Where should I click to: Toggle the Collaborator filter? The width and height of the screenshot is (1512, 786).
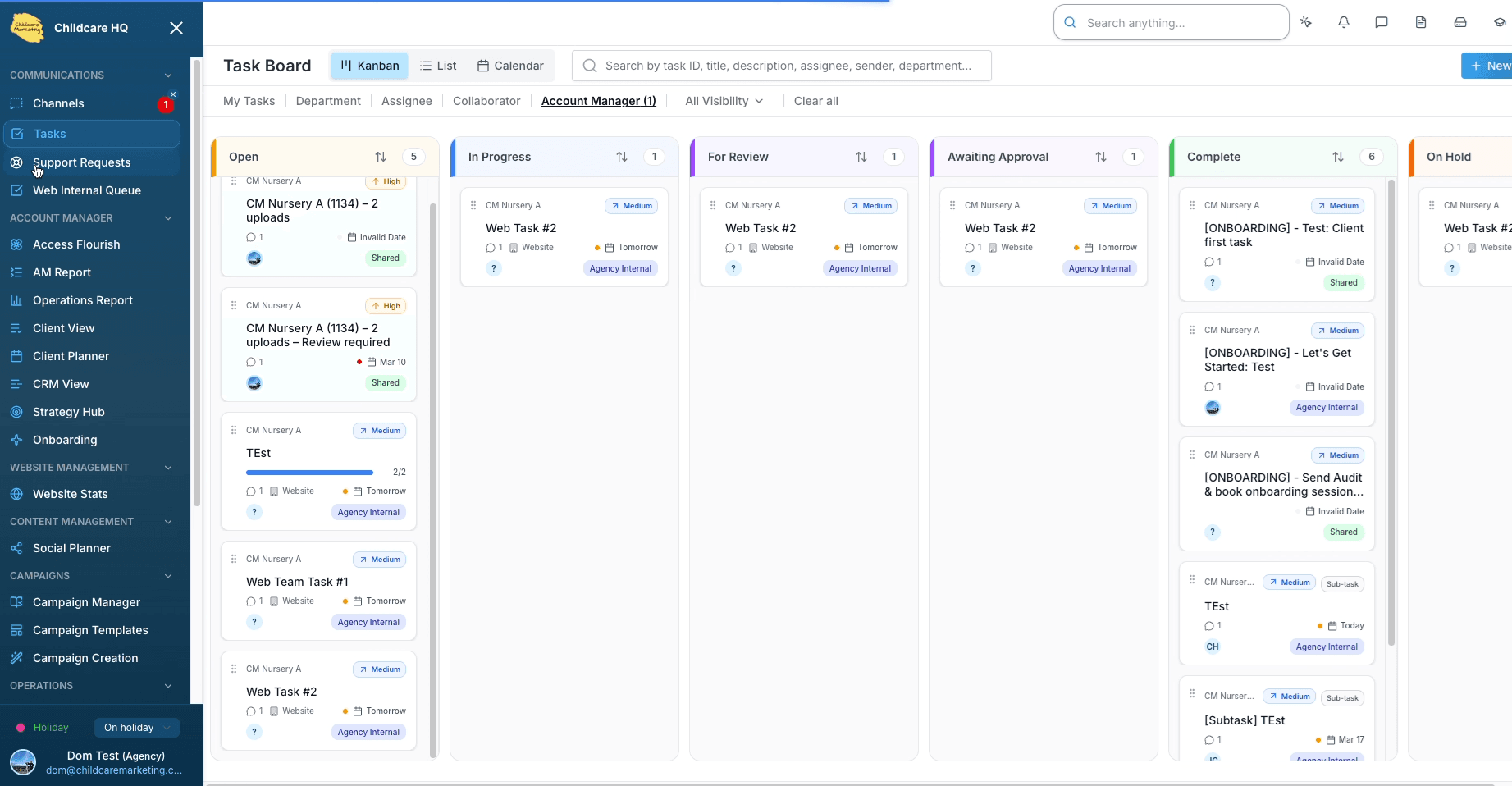[x=486, y=101]
